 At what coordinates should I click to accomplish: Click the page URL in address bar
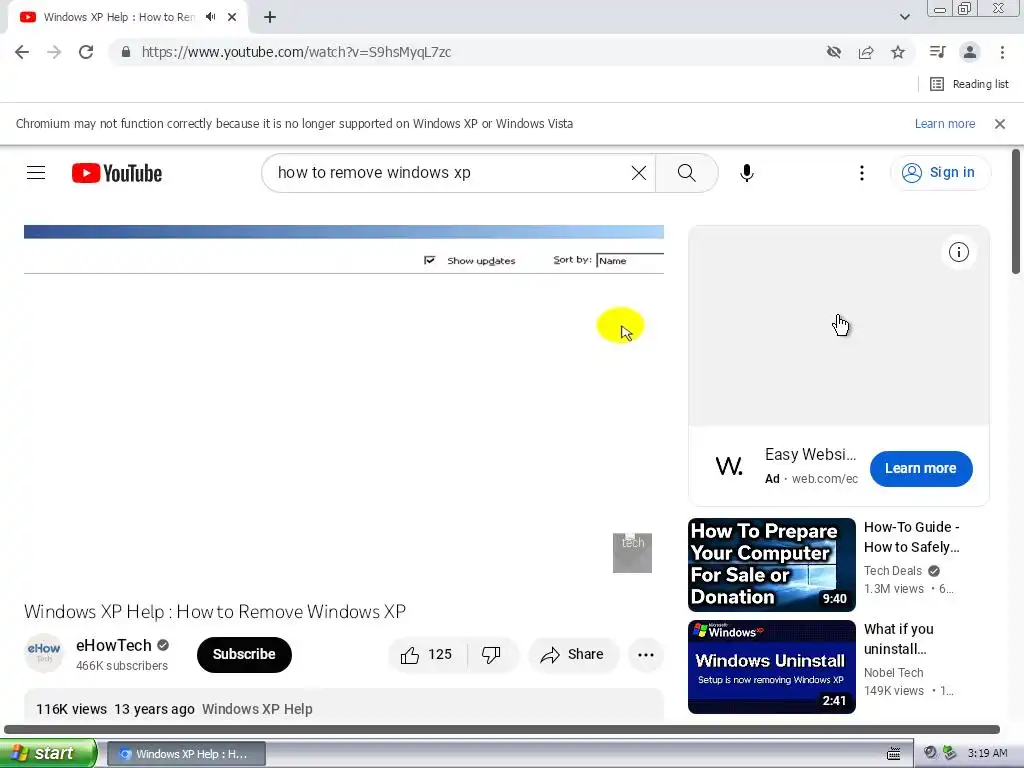[296, 52]
